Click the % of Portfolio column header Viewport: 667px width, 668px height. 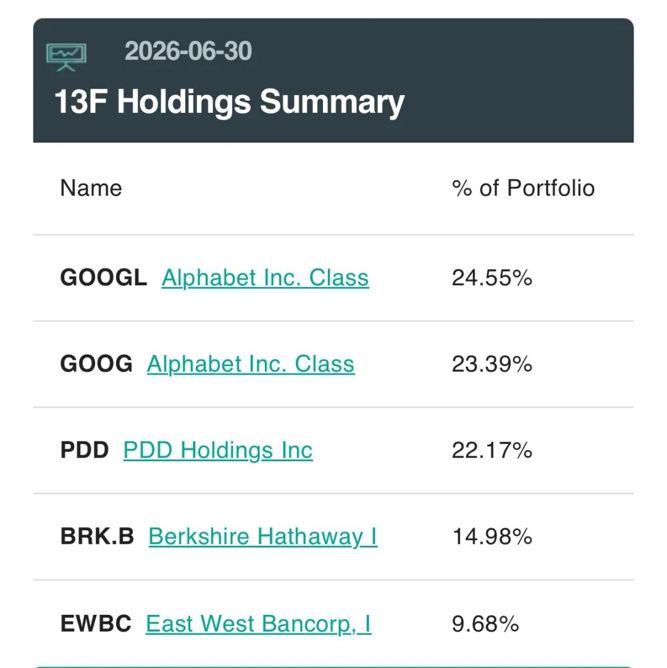click(x=523, y=188)
